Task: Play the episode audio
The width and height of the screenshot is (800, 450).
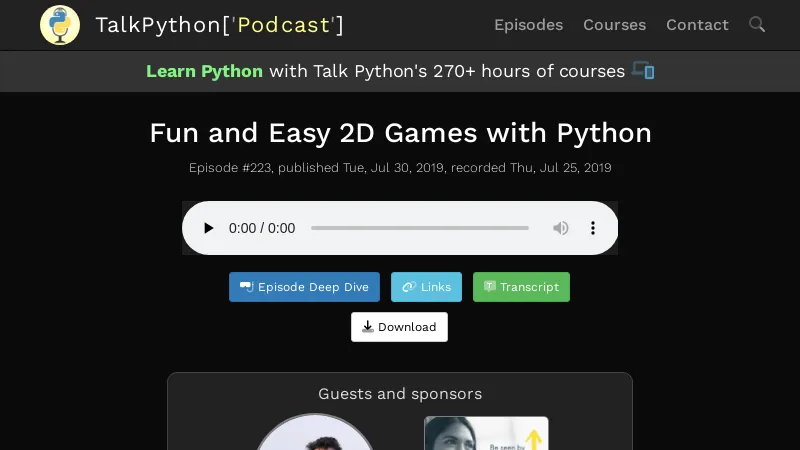Action: (208, 228)
